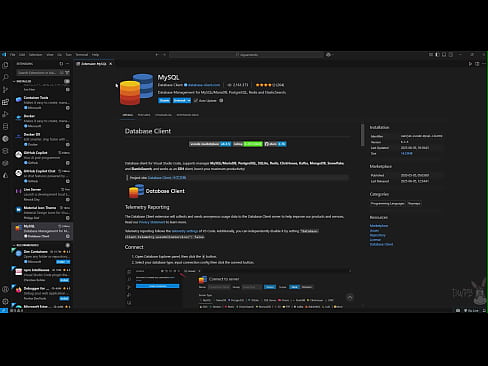Image resolution: width=488 pixels, height=366 pixels.
Task: Toggle the primary side bar layout icon
Action: coord(437,55)
